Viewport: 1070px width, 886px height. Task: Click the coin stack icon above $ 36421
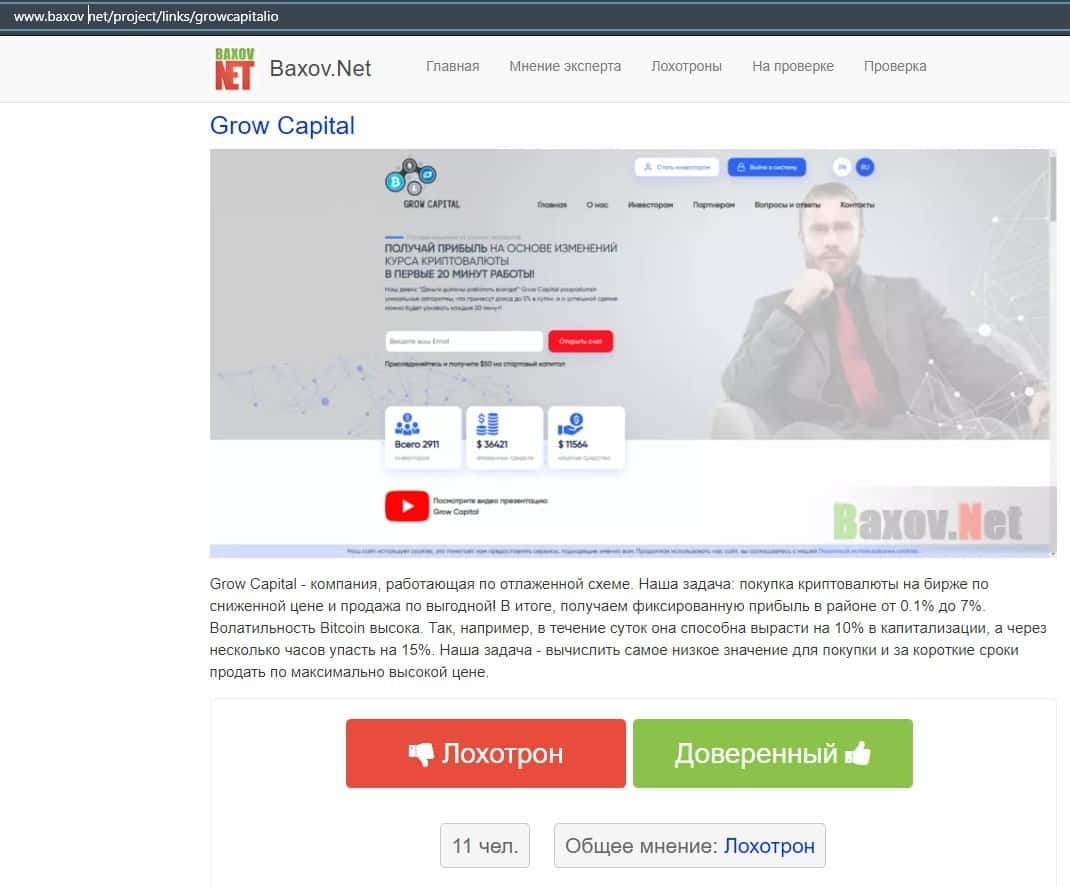(487, 424)
